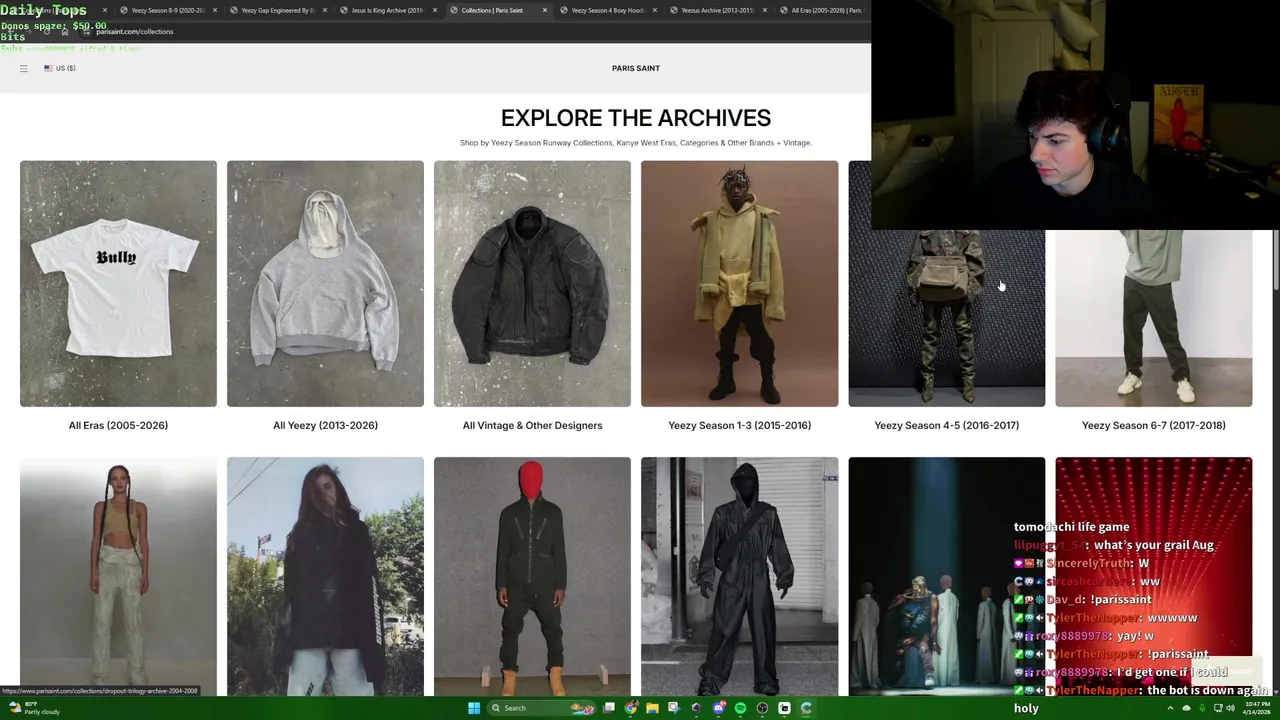Viewport: 1280px width, 720px height.
Task: Open File Explorer from the taskbar
Action: (652, 708)
